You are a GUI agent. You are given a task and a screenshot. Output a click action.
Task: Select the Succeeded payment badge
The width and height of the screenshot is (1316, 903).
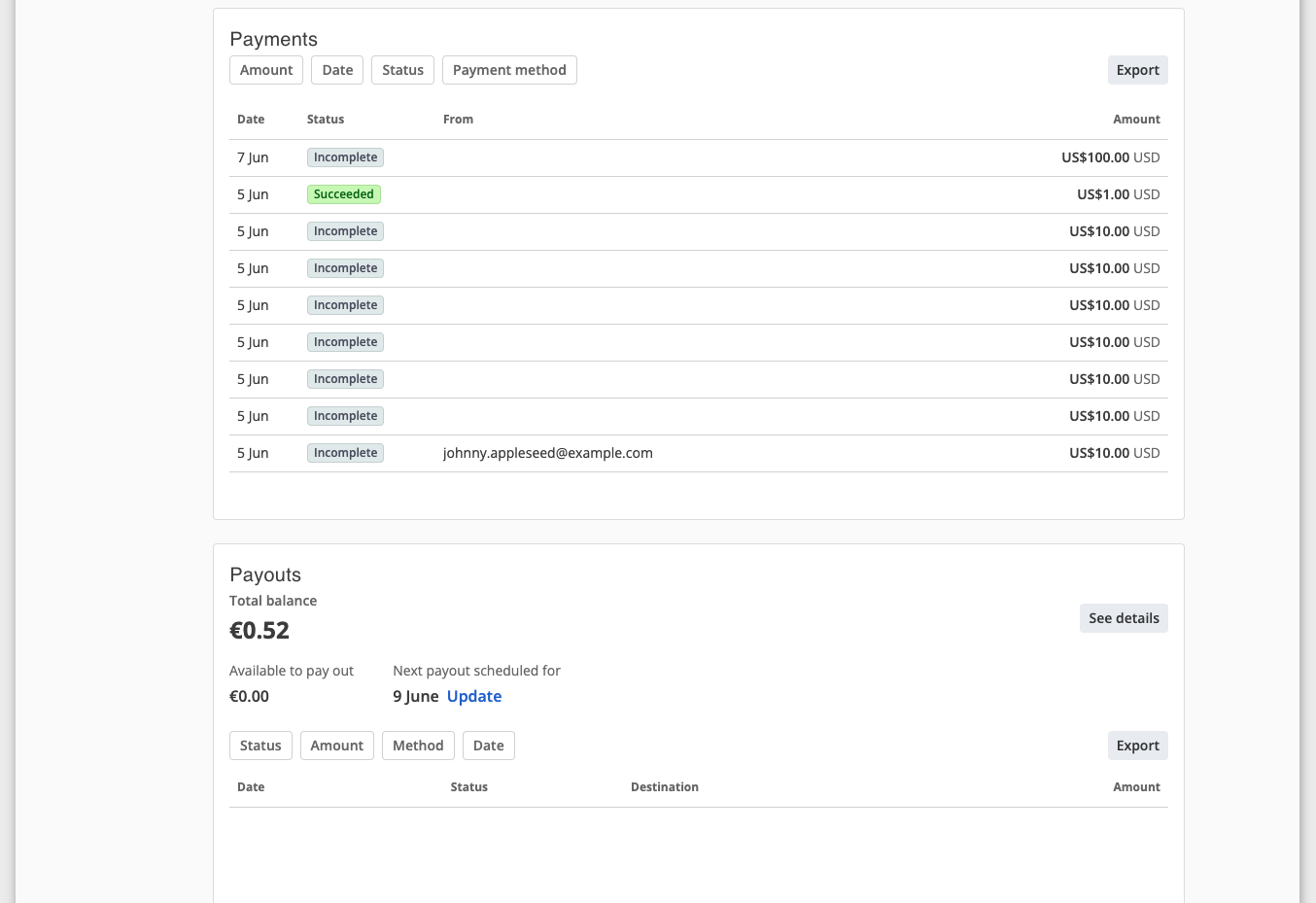point(343,193)
